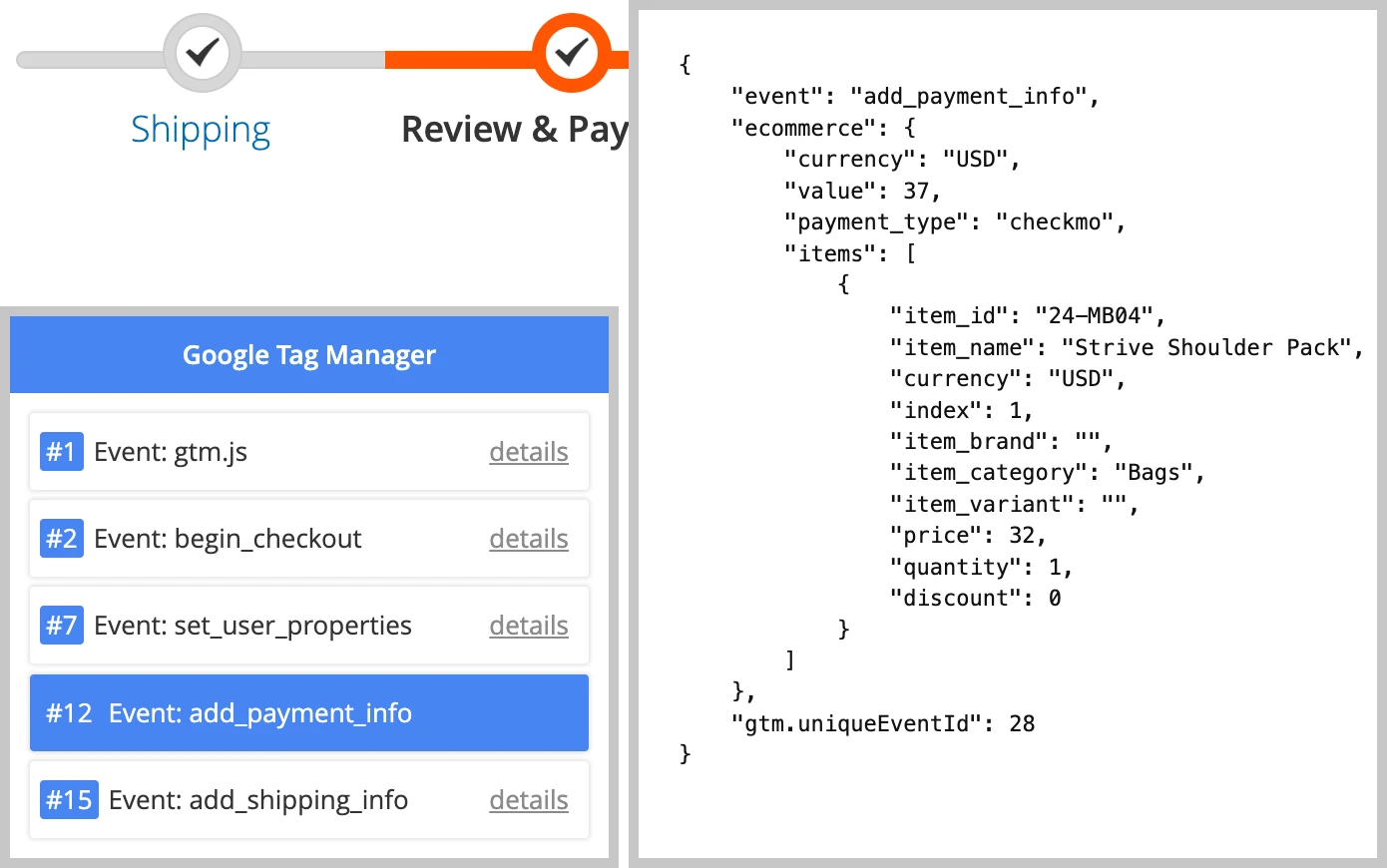Expand details for begin_checkout event
1387x868 pixels.
point(528,539)
